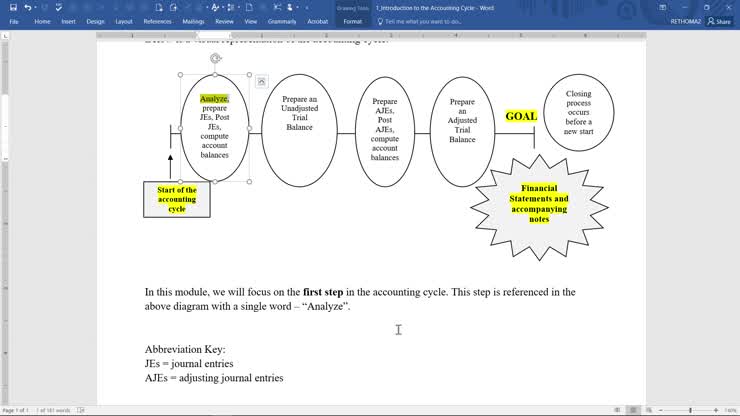Open the Drawing Tools Format tab
Screen dimensions: 740x416
pos(353,22)
